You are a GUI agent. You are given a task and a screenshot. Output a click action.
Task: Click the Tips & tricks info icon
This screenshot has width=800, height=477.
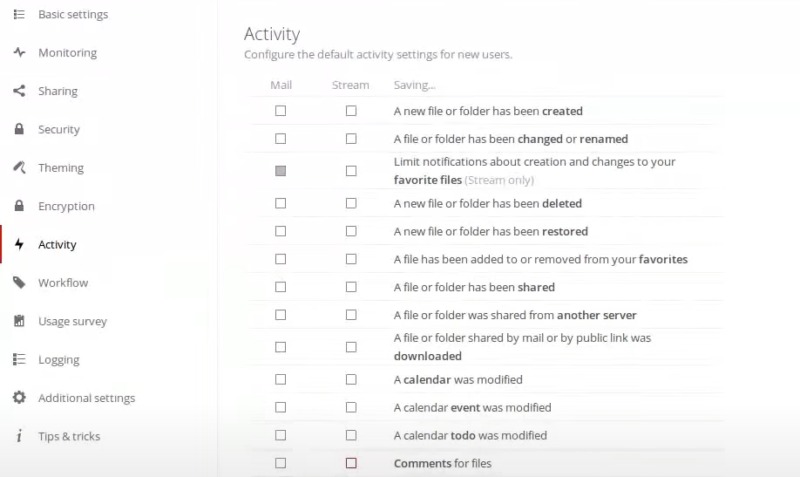[19, 437]
